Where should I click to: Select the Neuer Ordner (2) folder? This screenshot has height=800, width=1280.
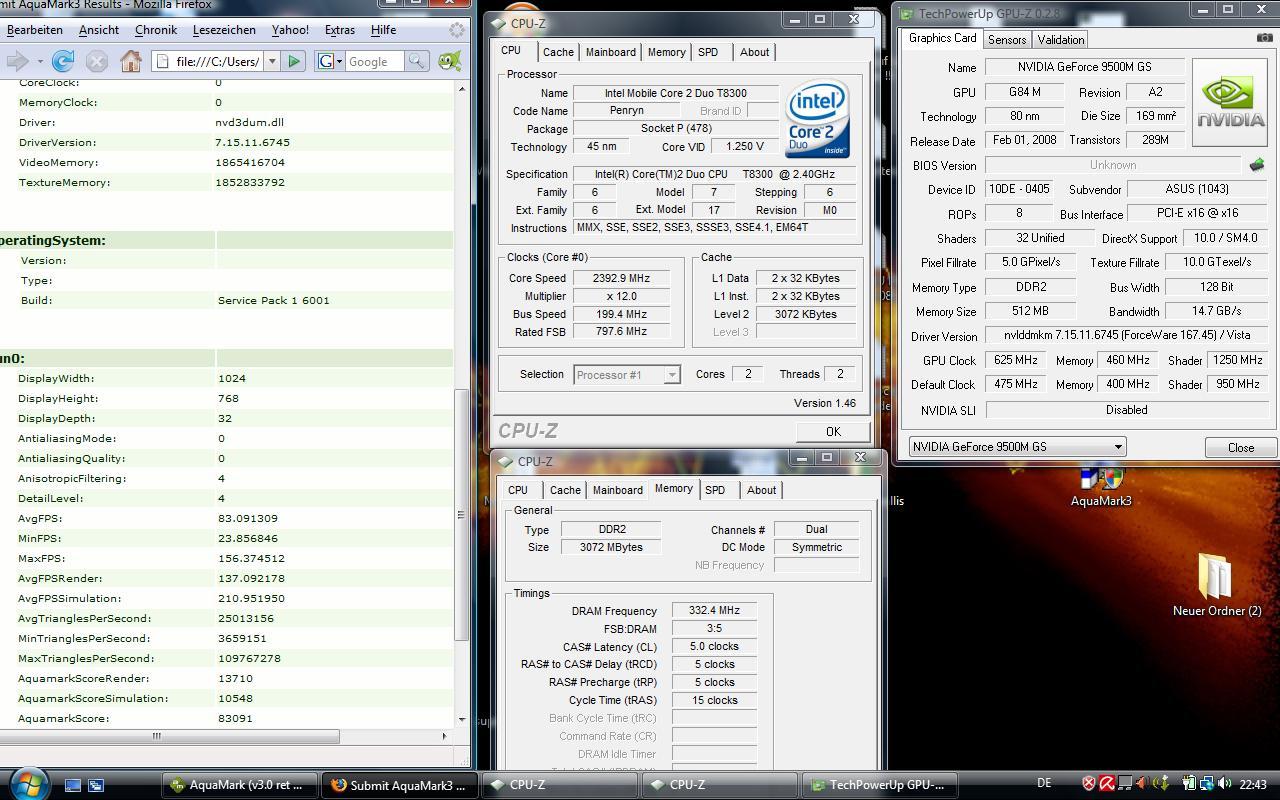[1217, 585]
